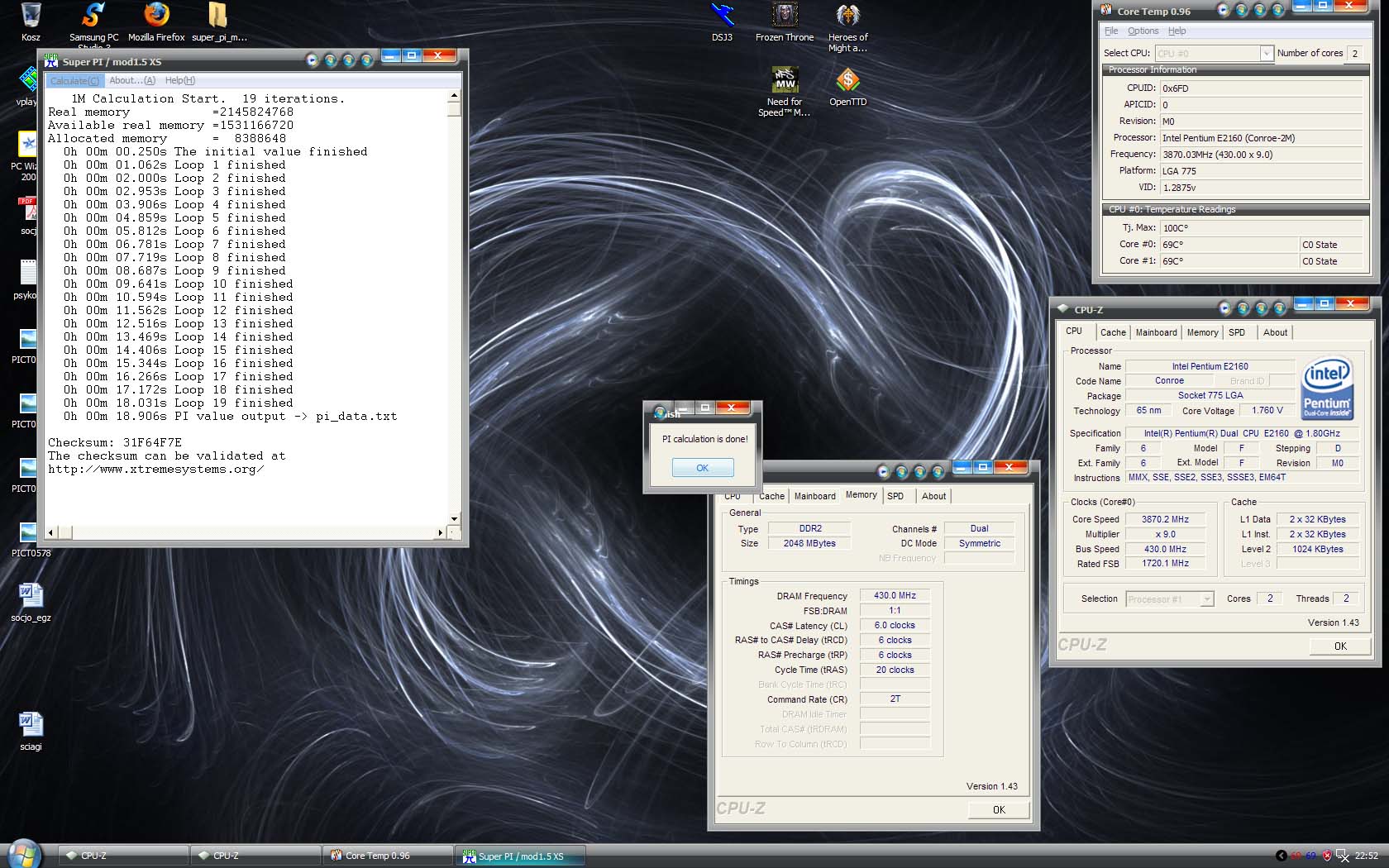Switch to Mainboard tab in CPU-Z CPU window
This screenshot has height=868, width=1389.
point(1156,332)
